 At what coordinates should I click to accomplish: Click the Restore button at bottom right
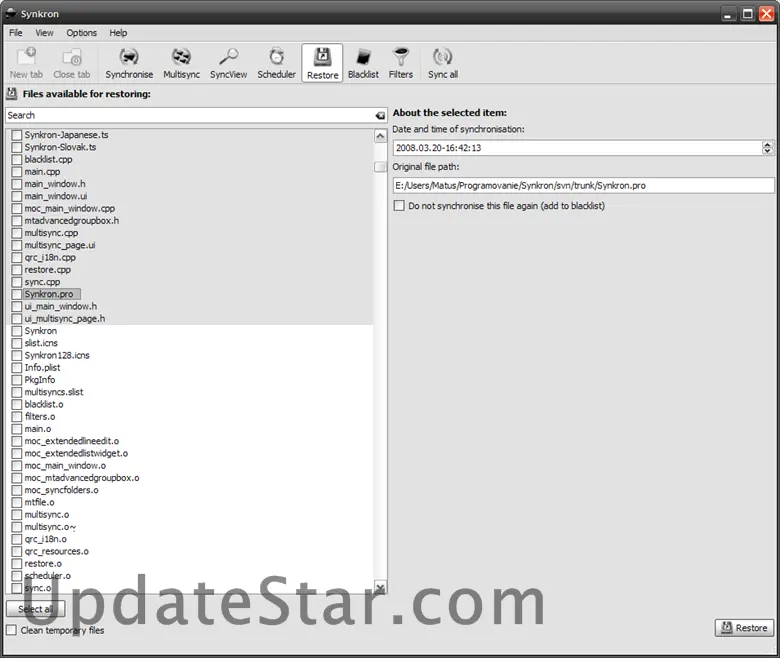(744, 628)
